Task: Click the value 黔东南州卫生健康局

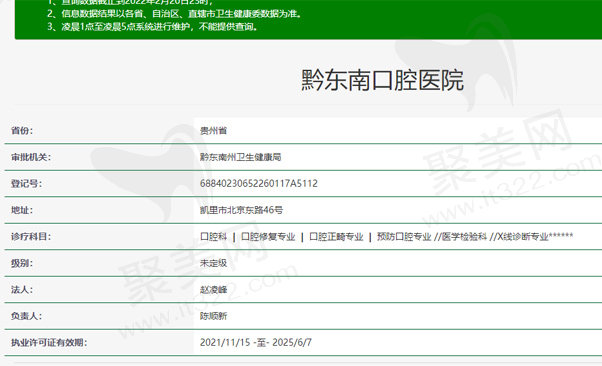Action: point(240,157)
